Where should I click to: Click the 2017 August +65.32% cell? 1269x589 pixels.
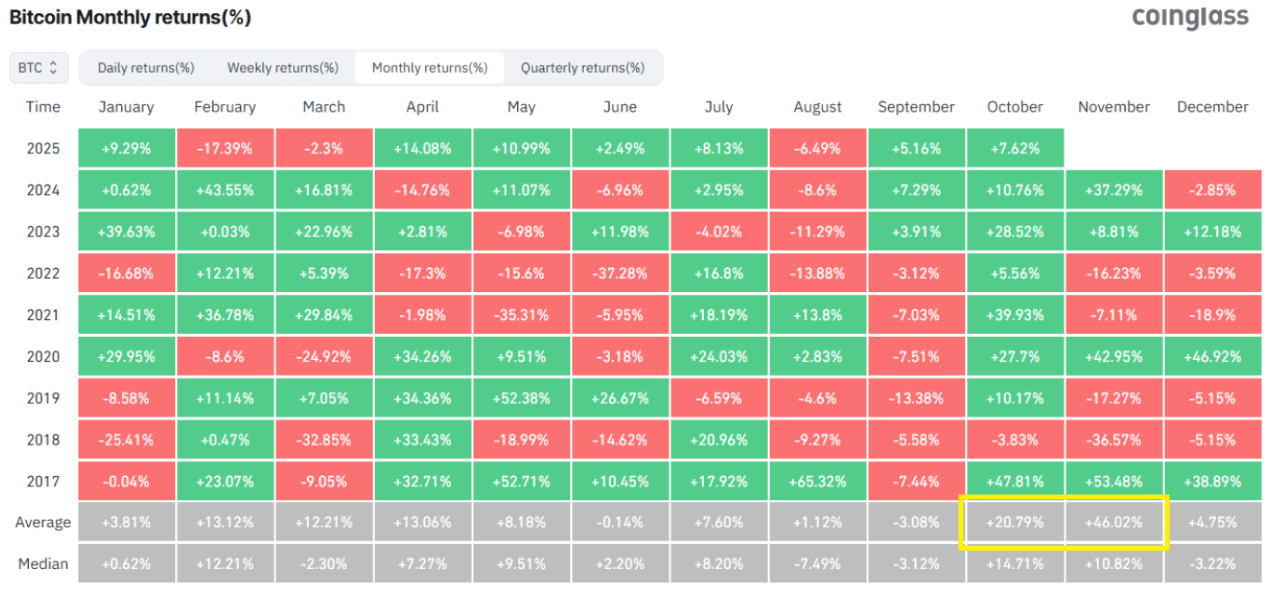[x=817, y=481]
